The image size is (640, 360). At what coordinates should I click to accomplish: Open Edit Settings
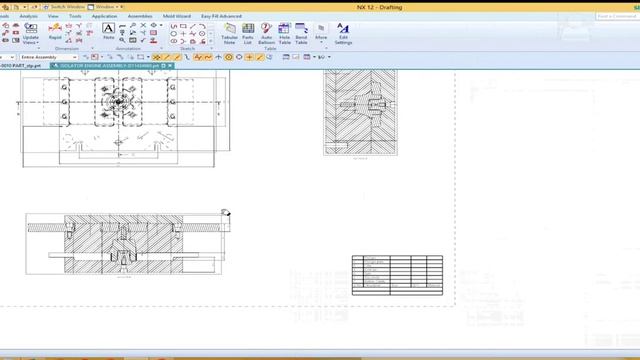tap(343, 33)
